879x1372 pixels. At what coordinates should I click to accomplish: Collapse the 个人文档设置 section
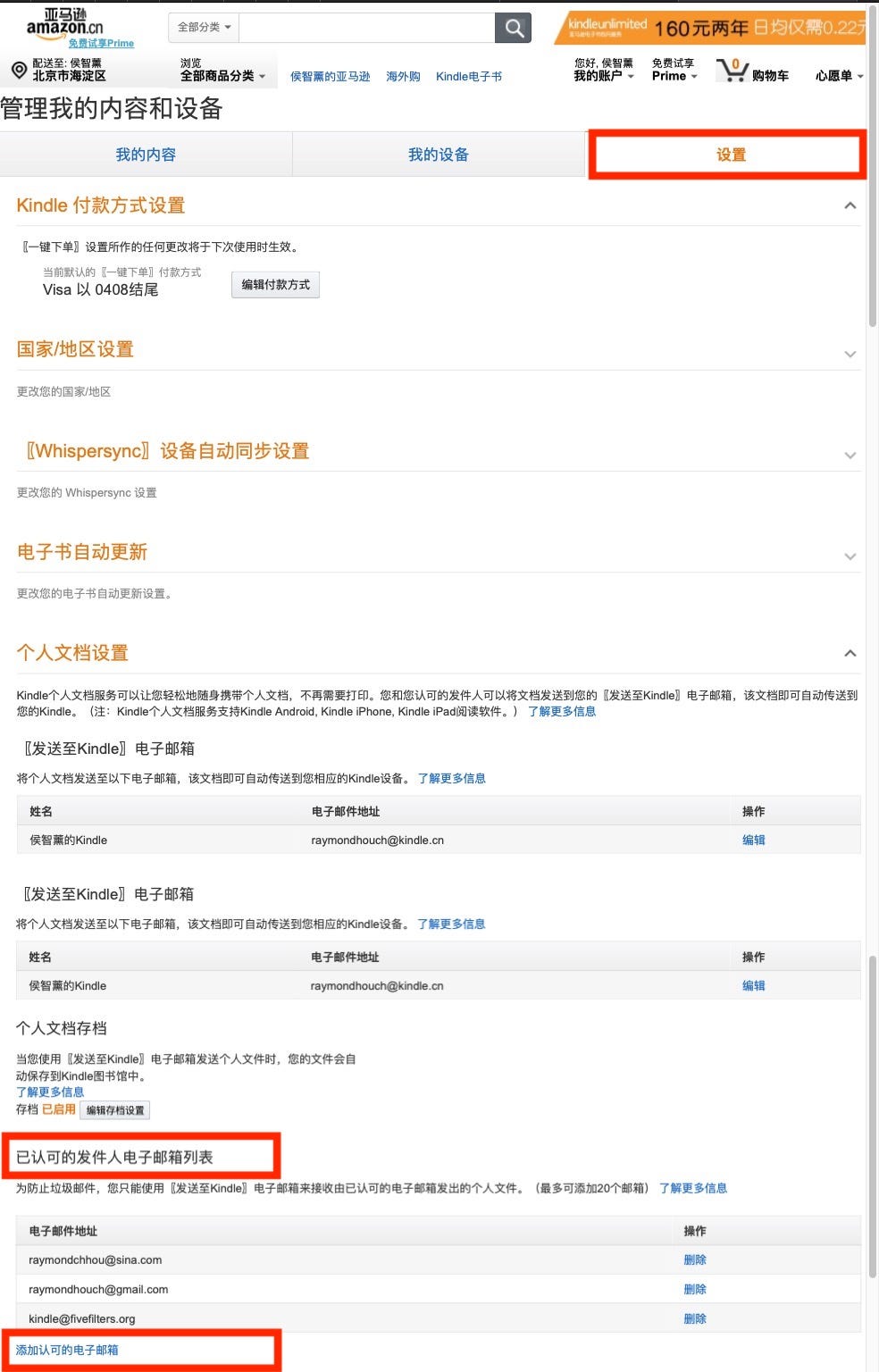850,653
